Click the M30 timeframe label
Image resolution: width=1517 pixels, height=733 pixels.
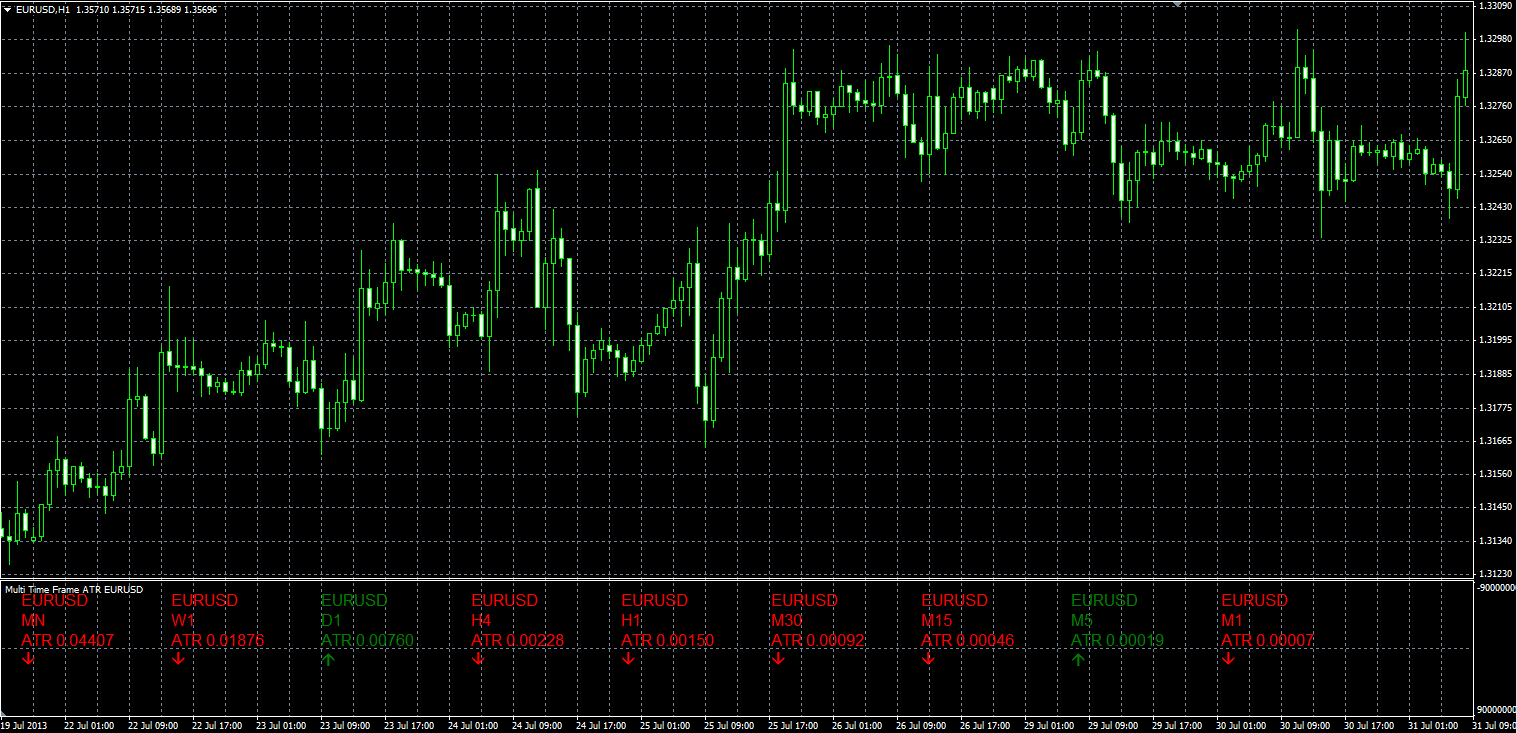click(x=788, y=620)
